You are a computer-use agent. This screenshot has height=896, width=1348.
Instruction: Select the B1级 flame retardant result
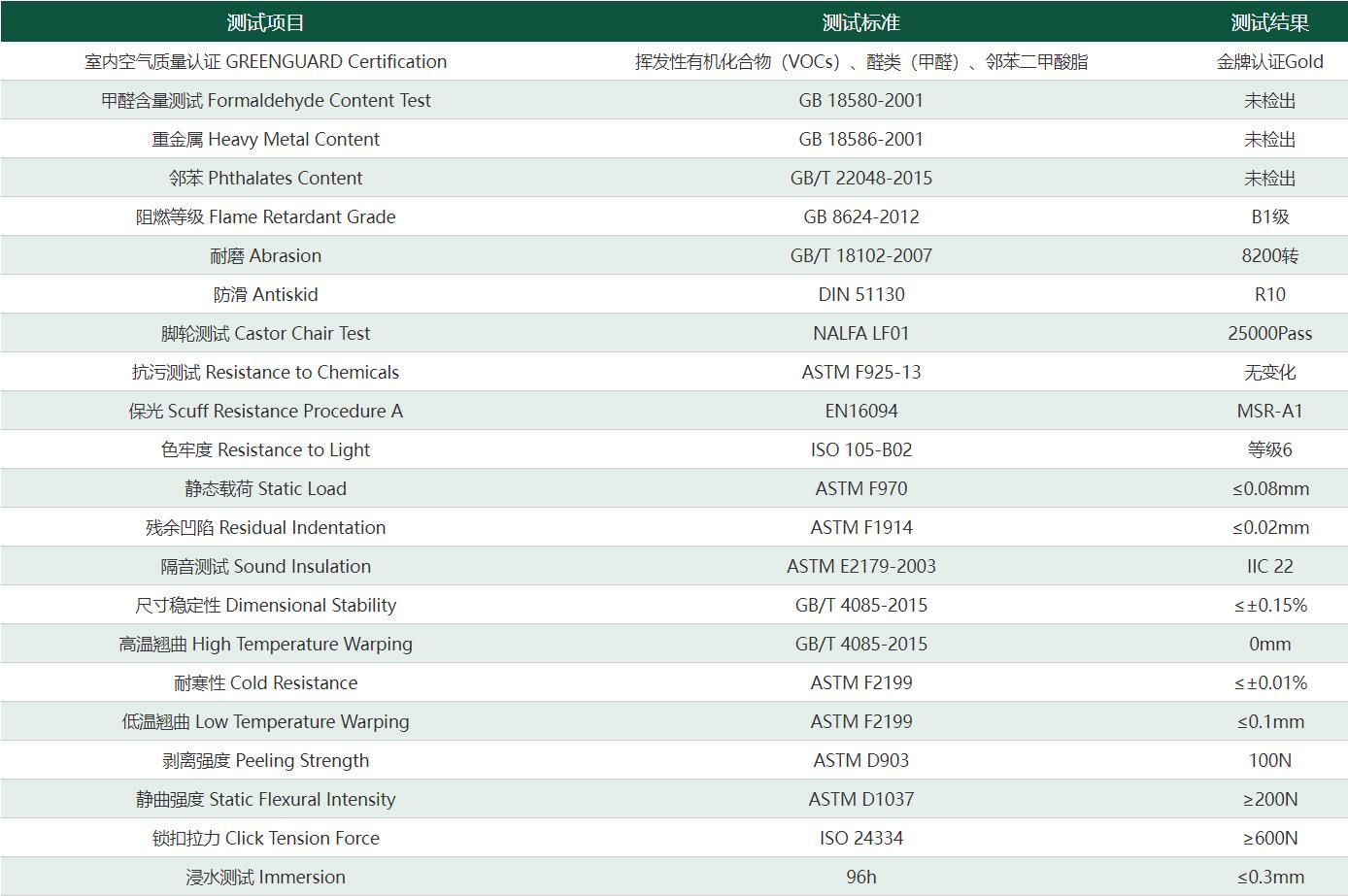tap(1270, 216)
